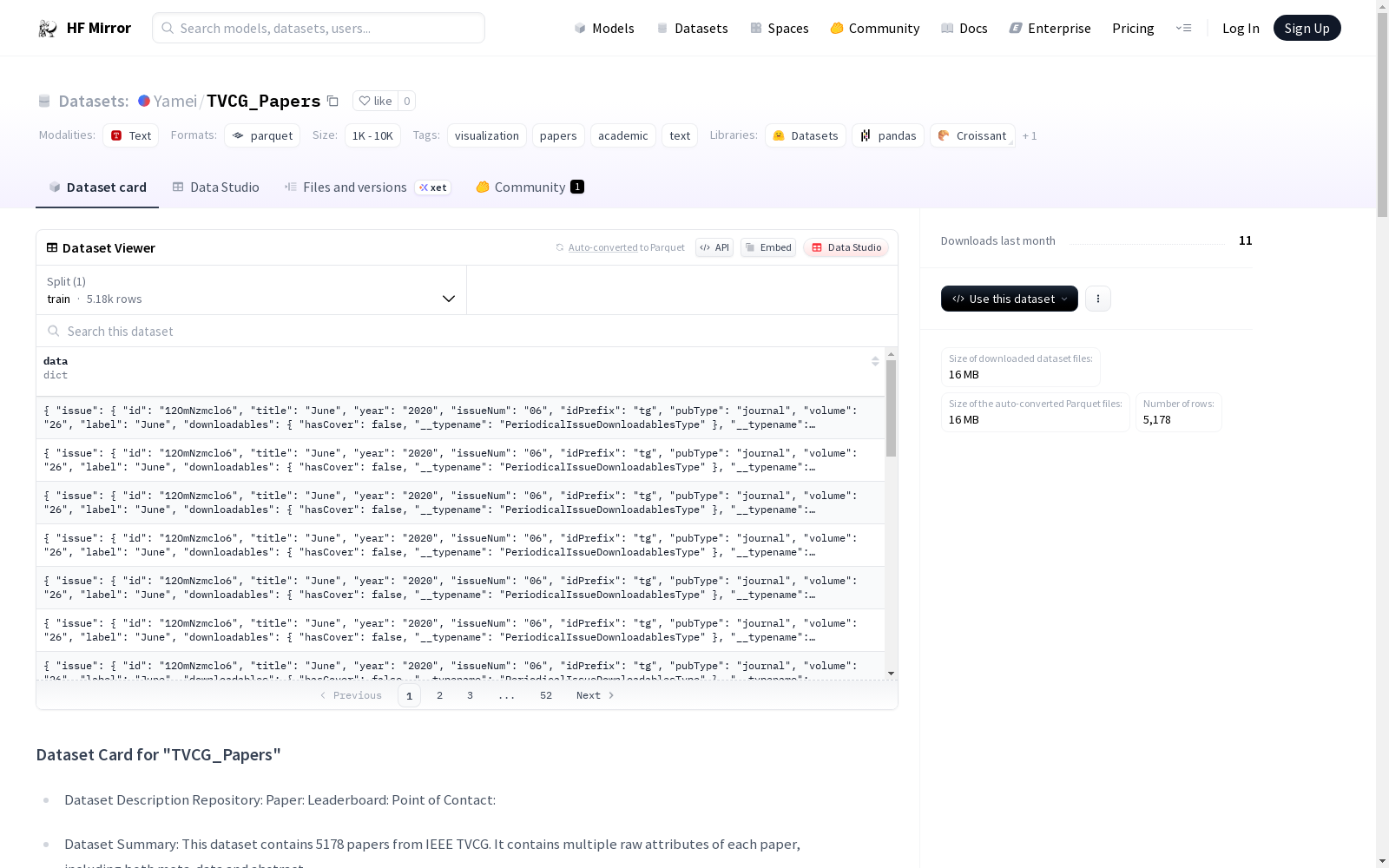Select the parquet format tag
Image resolution: width=1389 pixels, height=868 pixels.
coord(262,135)
